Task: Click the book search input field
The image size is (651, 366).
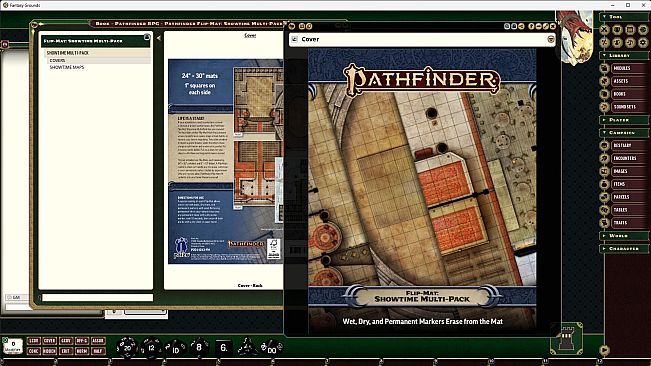Action: point(98,297)
